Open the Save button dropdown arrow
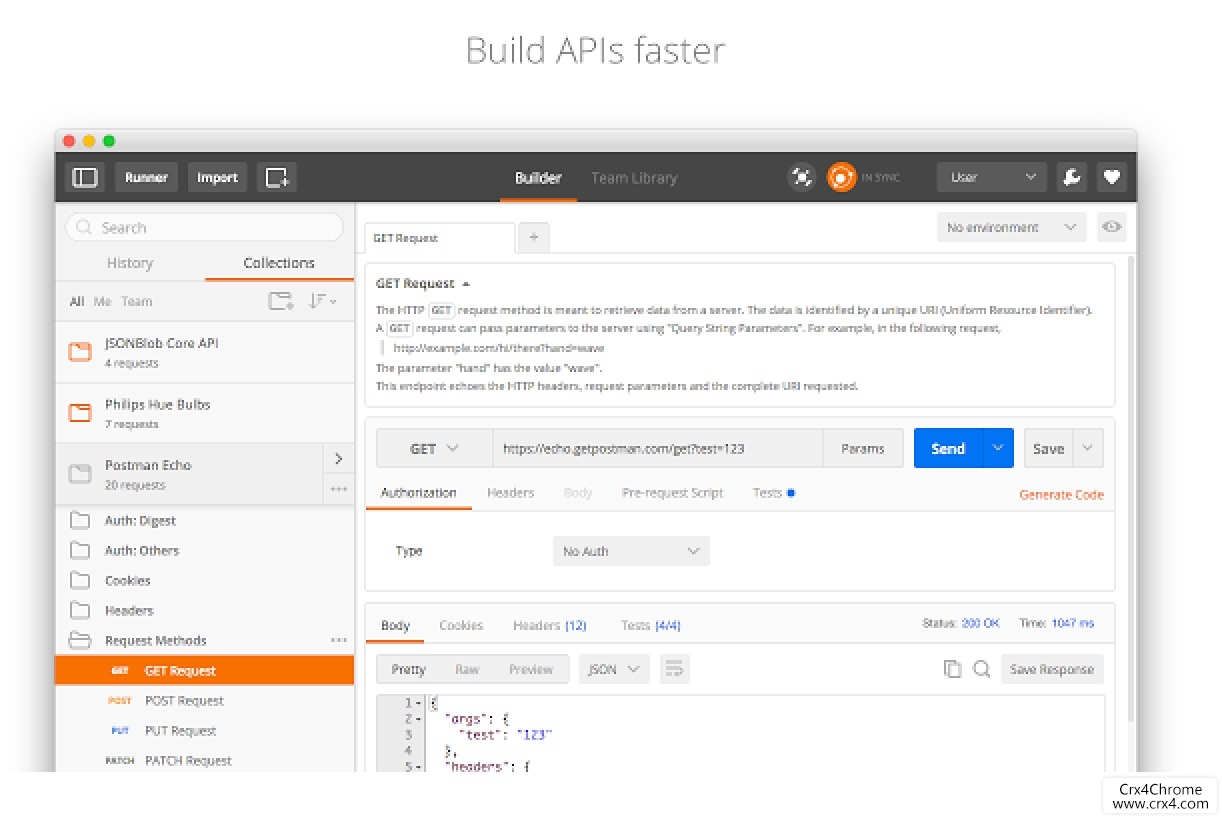Image resolution: width=1222 pixels, height=818 pixels. click(x=1089, y=448)
